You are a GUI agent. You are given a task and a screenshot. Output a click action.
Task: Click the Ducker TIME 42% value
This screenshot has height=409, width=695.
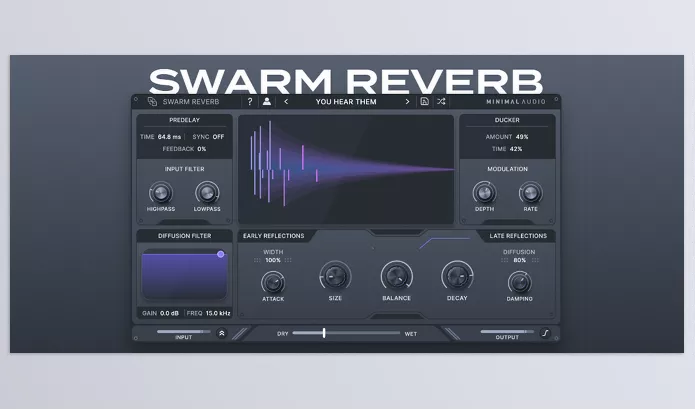[516, 149]
